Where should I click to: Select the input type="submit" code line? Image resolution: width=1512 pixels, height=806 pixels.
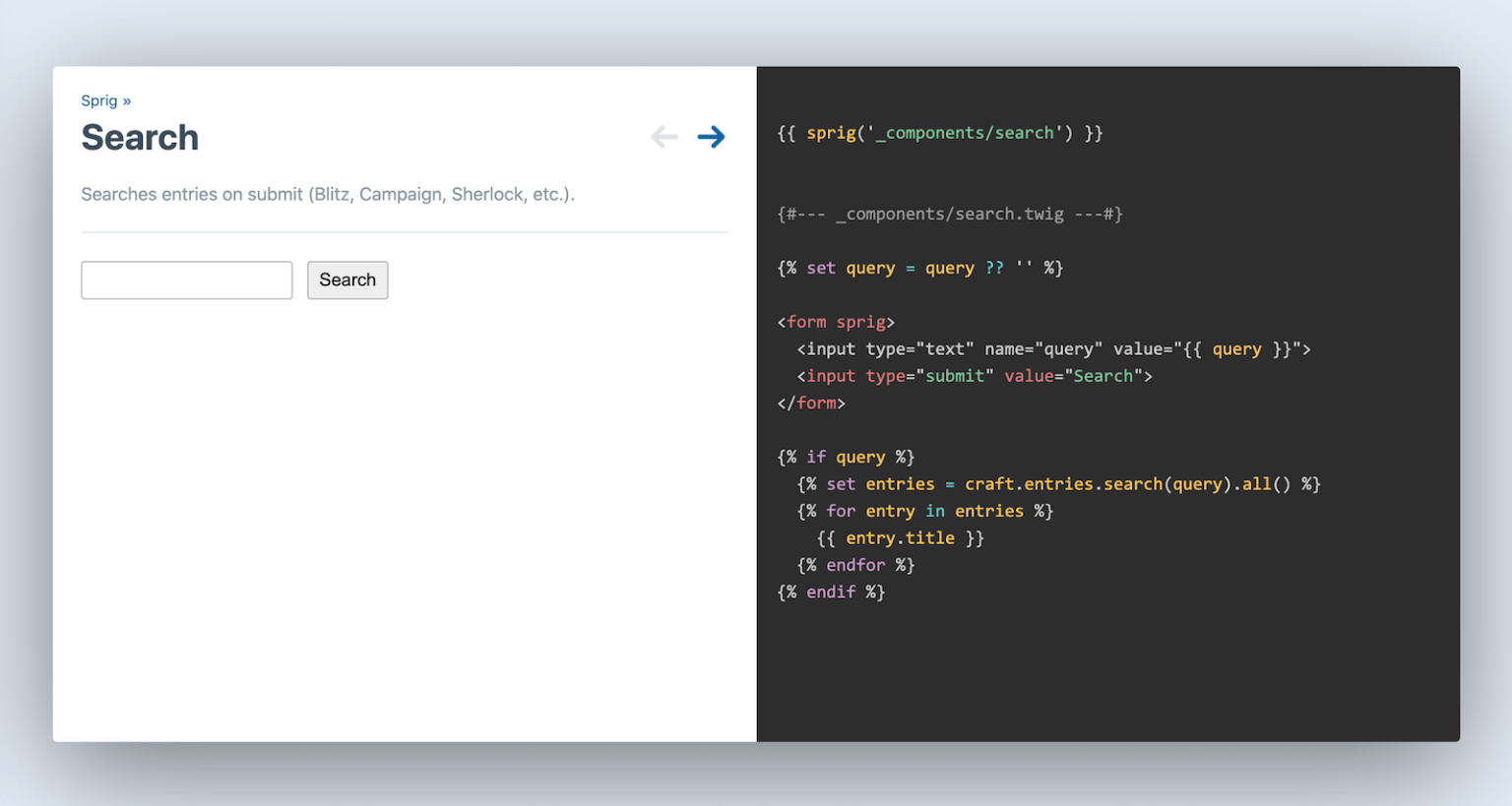(x=975, y=376)
